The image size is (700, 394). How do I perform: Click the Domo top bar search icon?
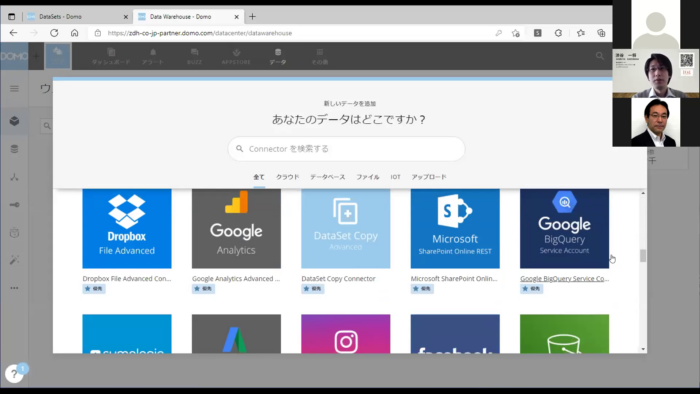click(x=600, y=56)
